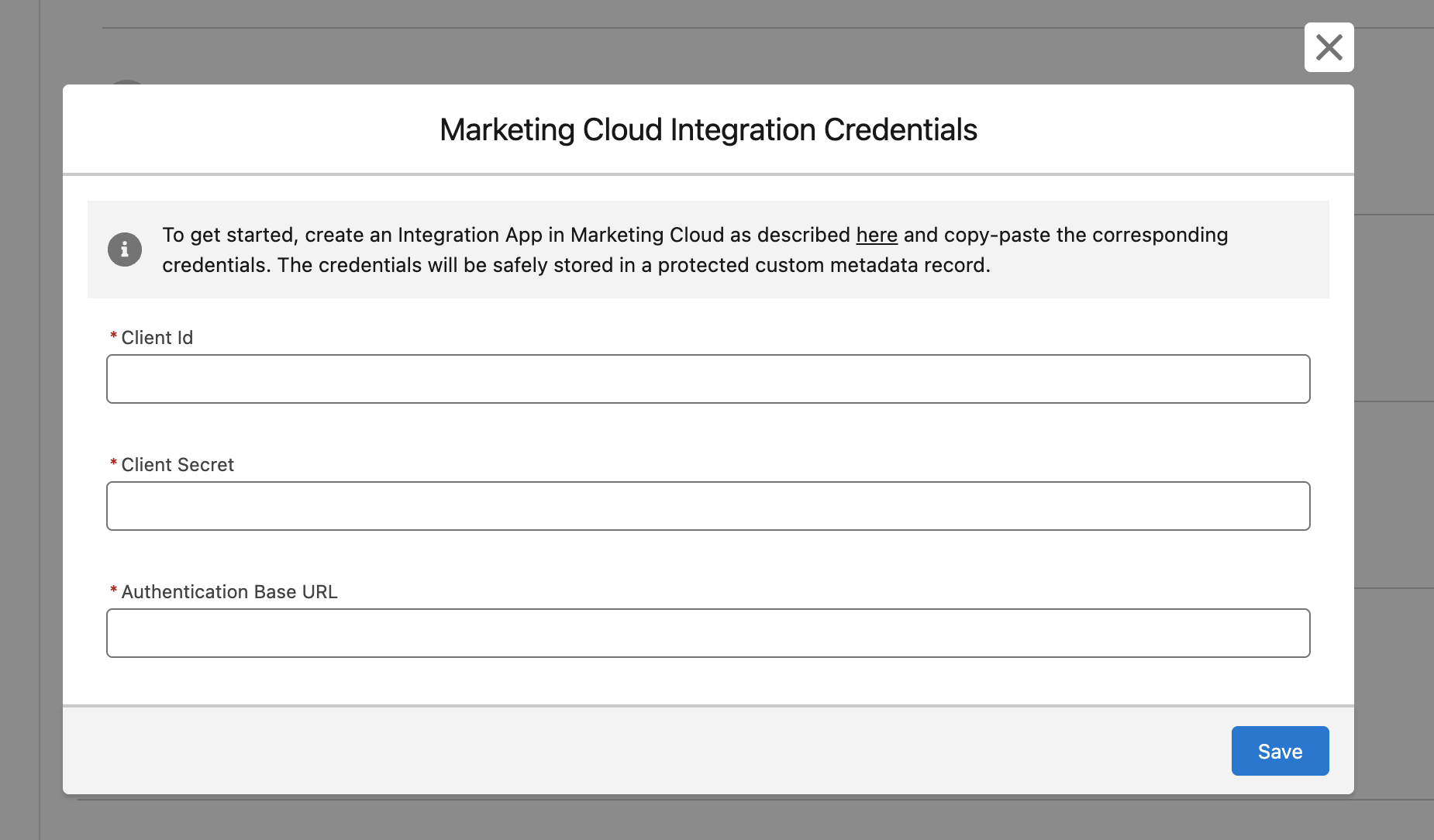Viewport: 1434px width, 840px height.
Task: Click the 'Client Secret' label
Action: (178, 465)
